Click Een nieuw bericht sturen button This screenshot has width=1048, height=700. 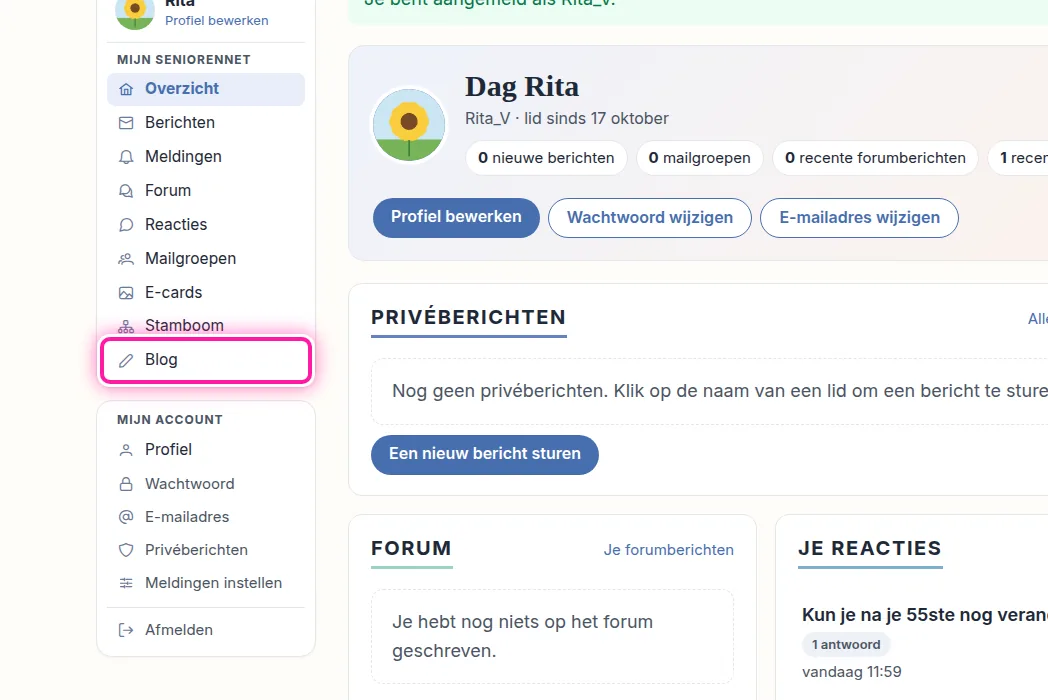coord(485,455)
